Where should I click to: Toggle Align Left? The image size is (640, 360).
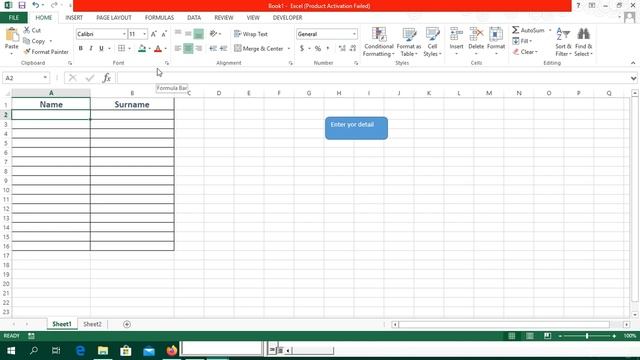[x=178, y=48]
